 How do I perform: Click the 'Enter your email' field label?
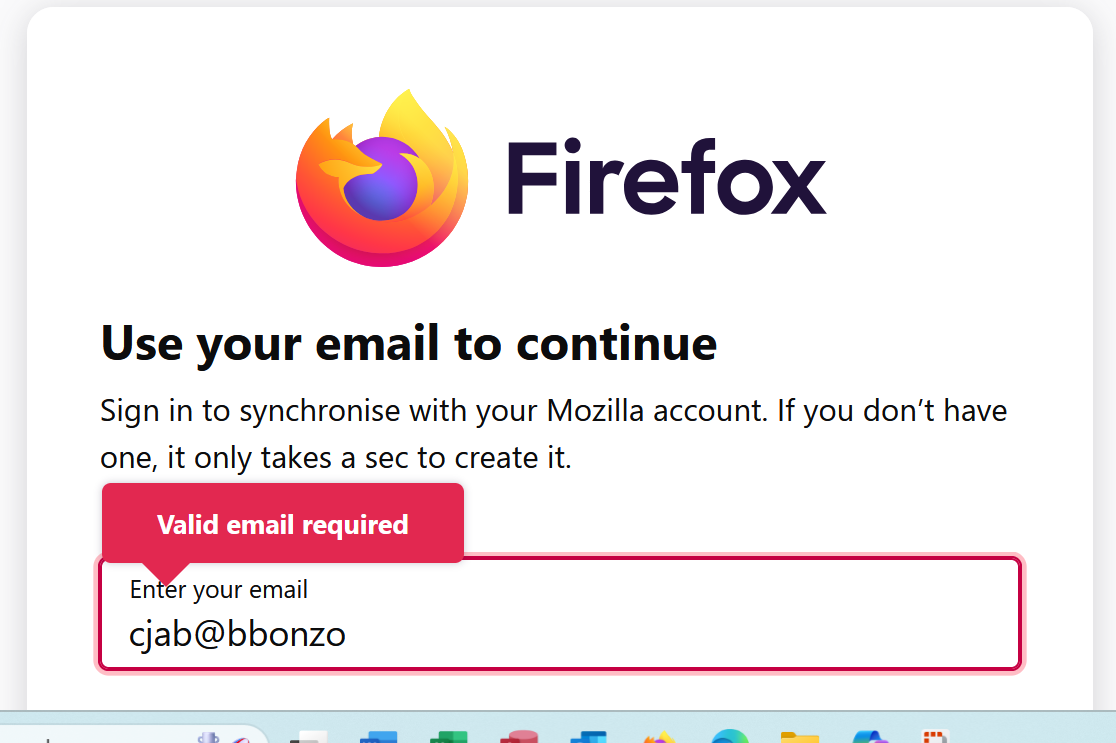coord(219,589)
